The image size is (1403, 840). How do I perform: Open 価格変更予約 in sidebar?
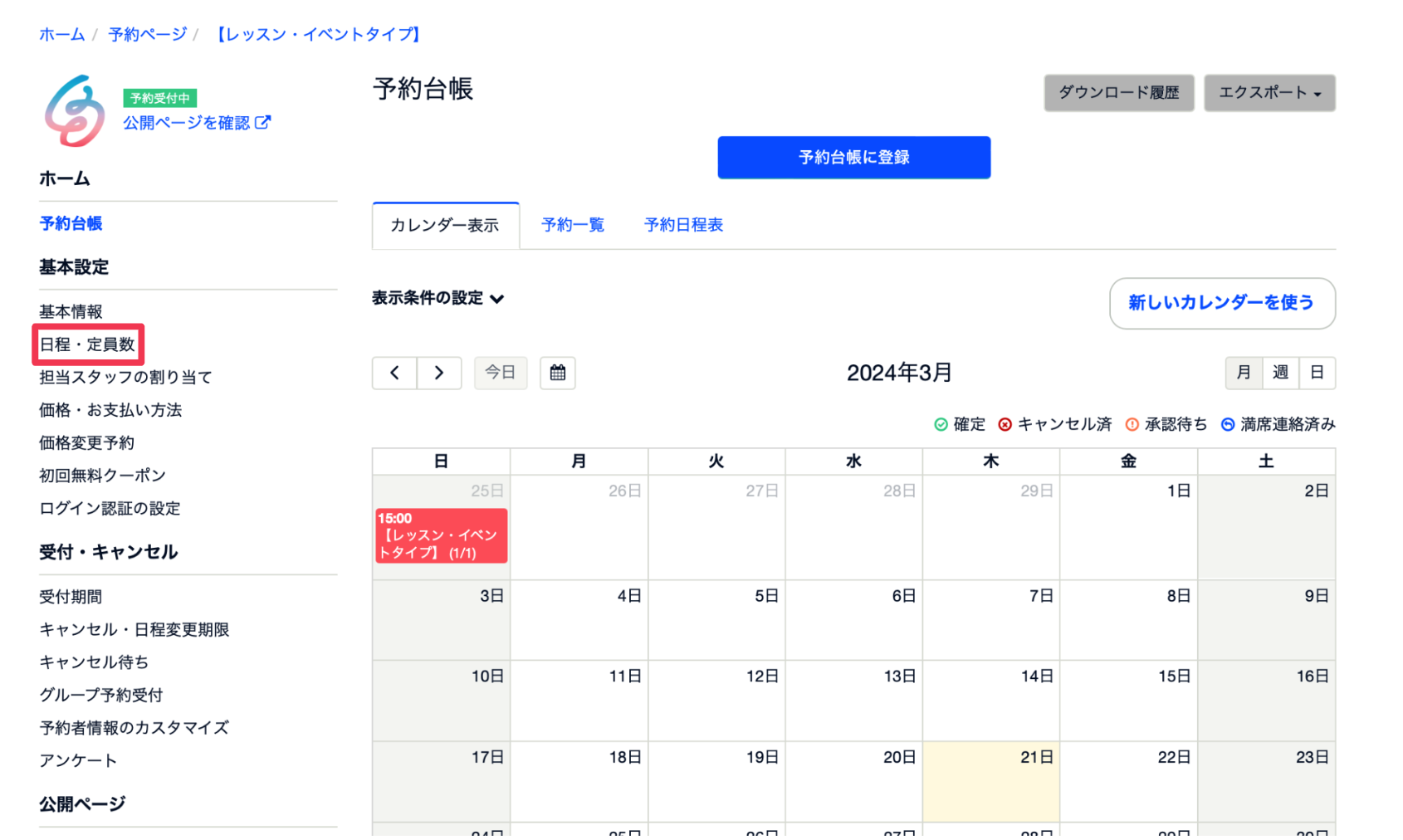[86, 443]
